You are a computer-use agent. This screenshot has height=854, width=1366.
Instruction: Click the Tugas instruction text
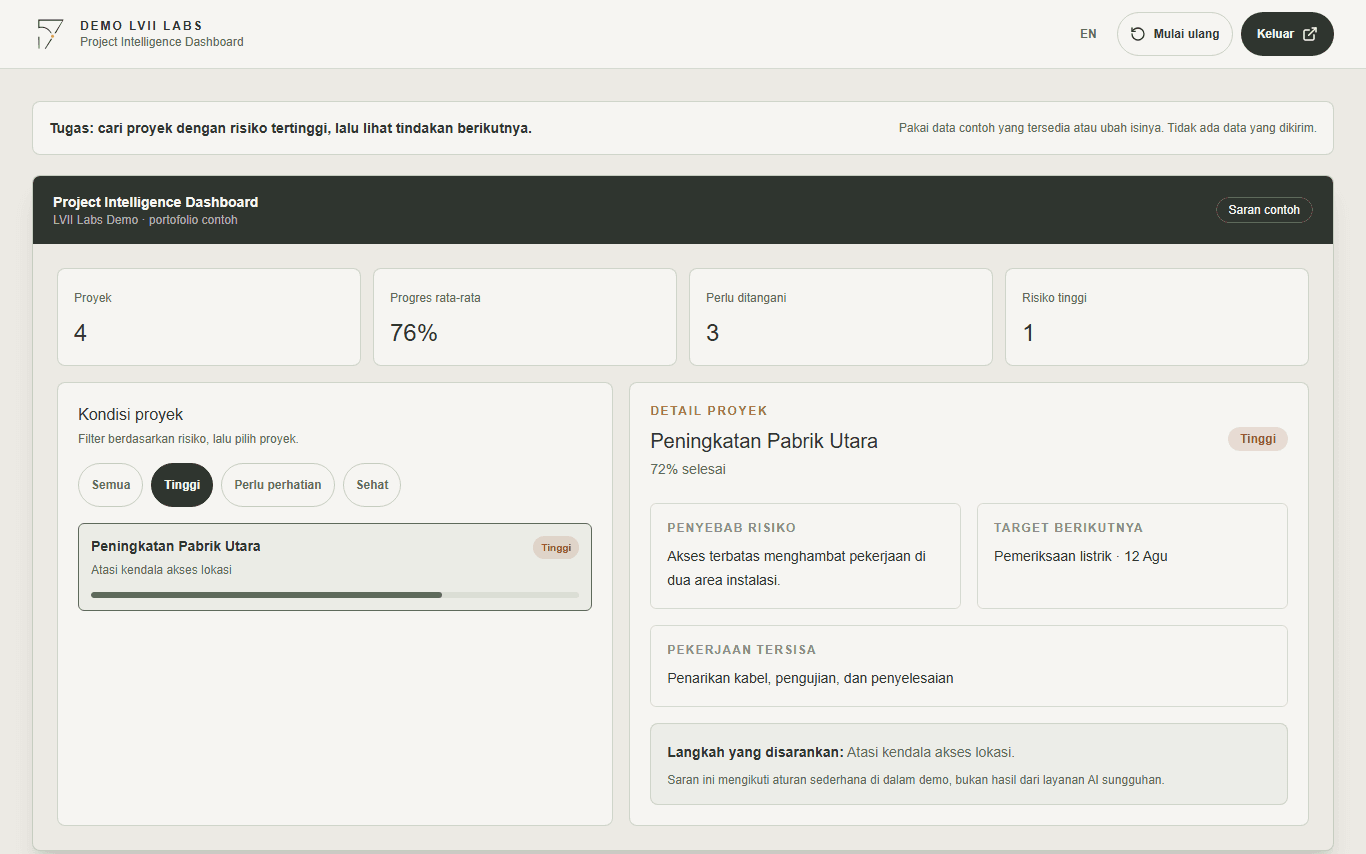coord(291,128)
